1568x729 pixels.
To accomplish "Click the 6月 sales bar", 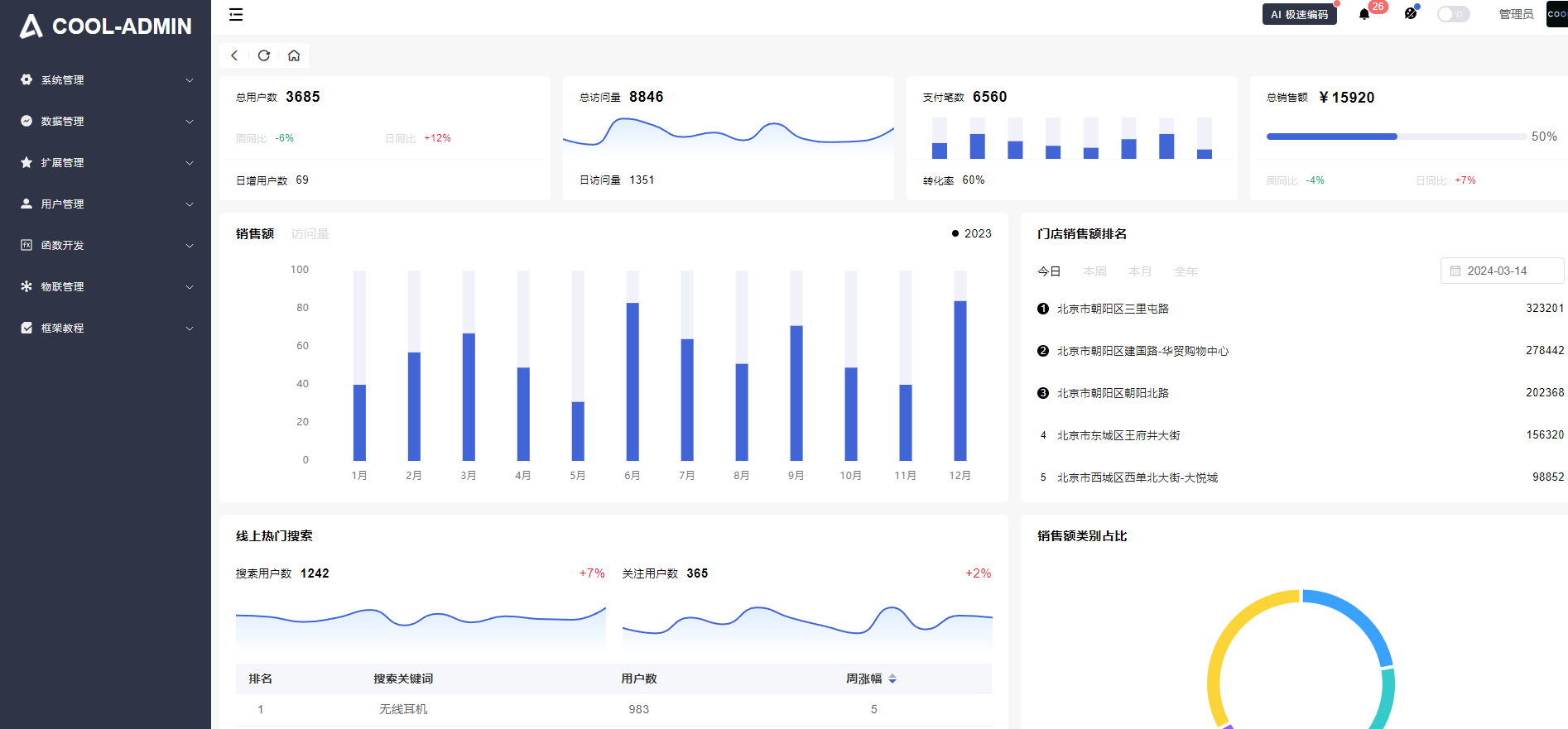I will click(632, 381).
